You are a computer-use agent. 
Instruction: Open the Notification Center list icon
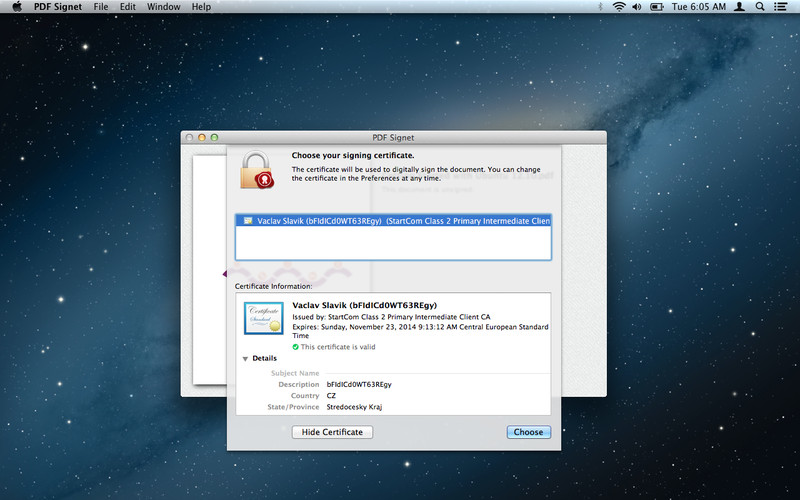[780, 7]
